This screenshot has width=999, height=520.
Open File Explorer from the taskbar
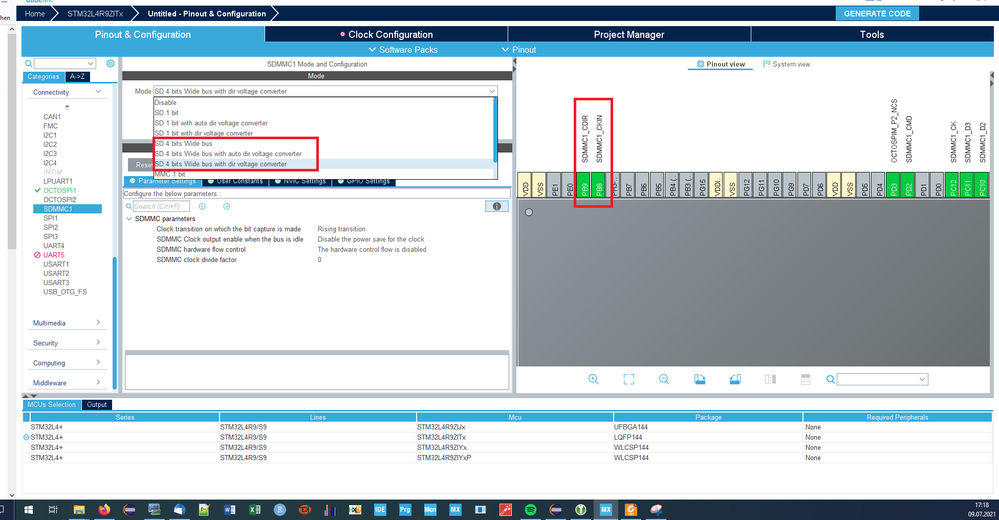pyautogui.click(x=79, y=509)
